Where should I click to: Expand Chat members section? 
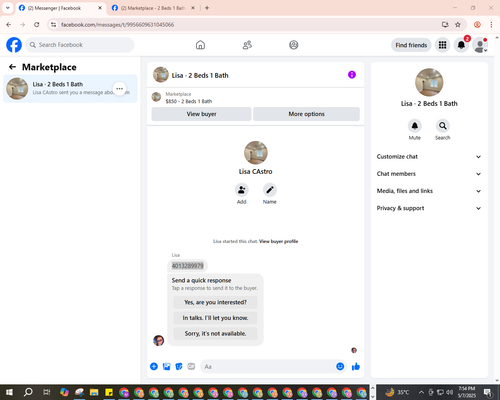click(x=429, y=174)
